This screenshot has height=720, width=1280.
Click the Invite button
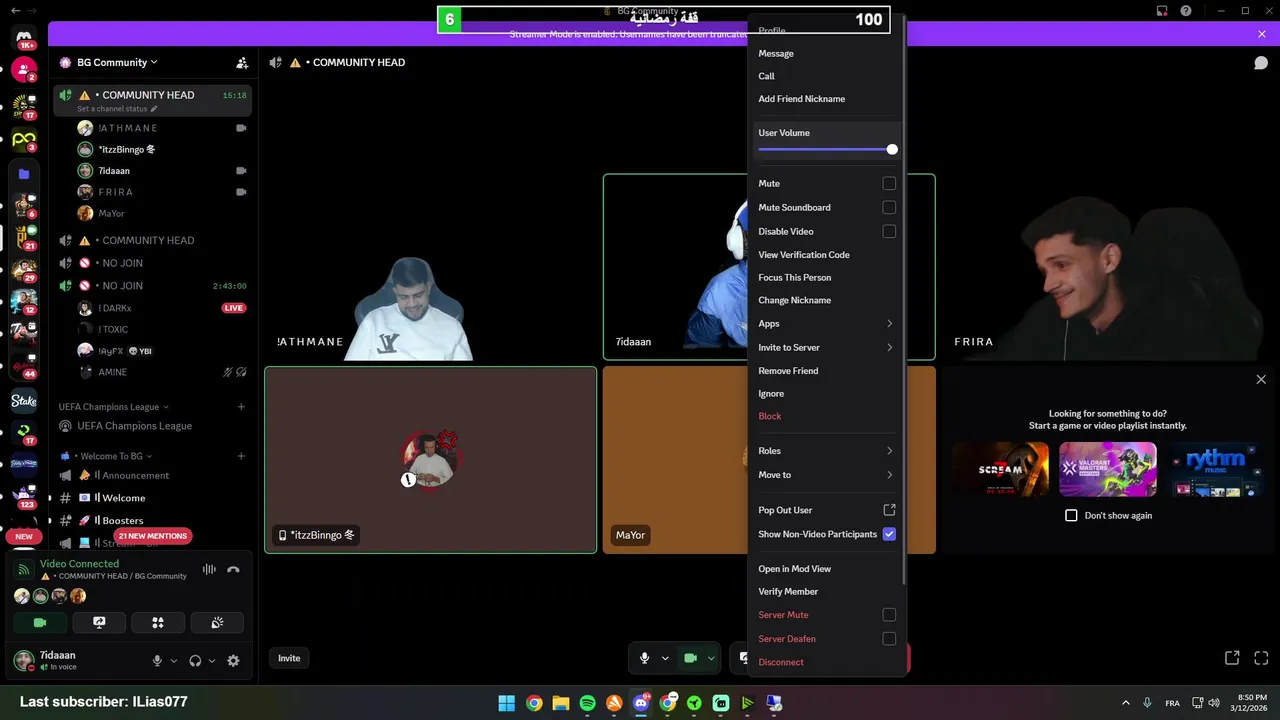pyautogui.click(x=289, y=658)
